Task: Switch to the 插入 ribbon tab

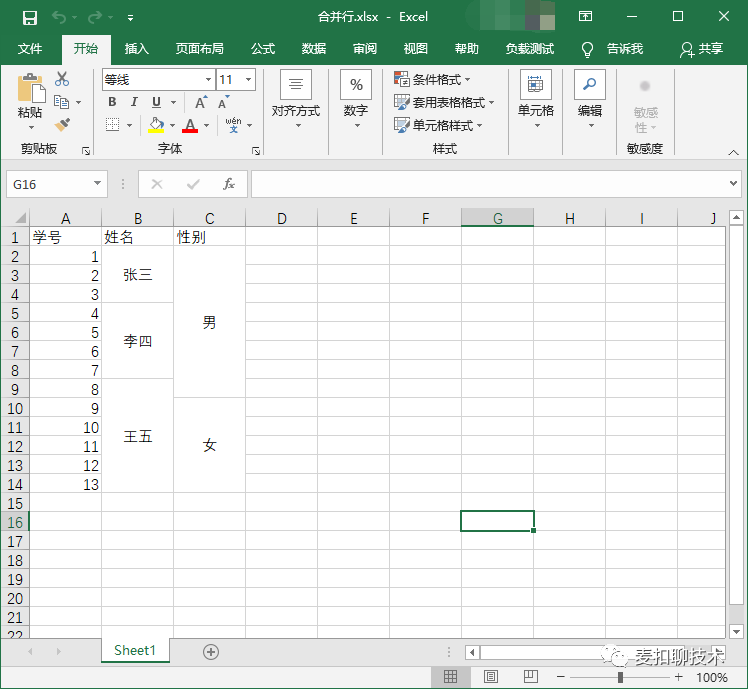Action: pos(136,49)
